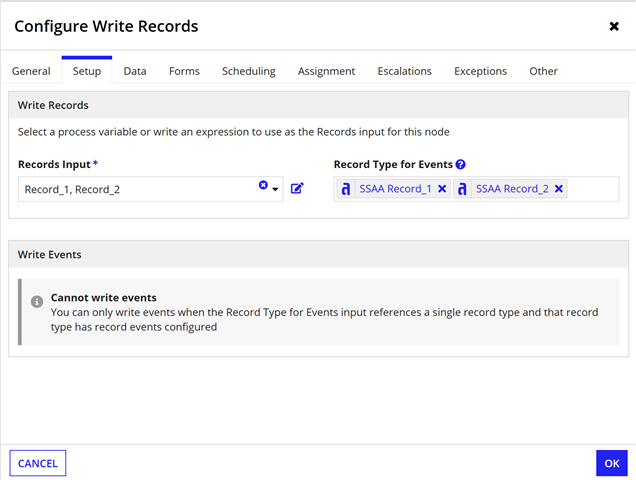Clear the Records Input selection
Viewport: 636px width, 480px height.
pyautogui.click(x=263, y=185)
